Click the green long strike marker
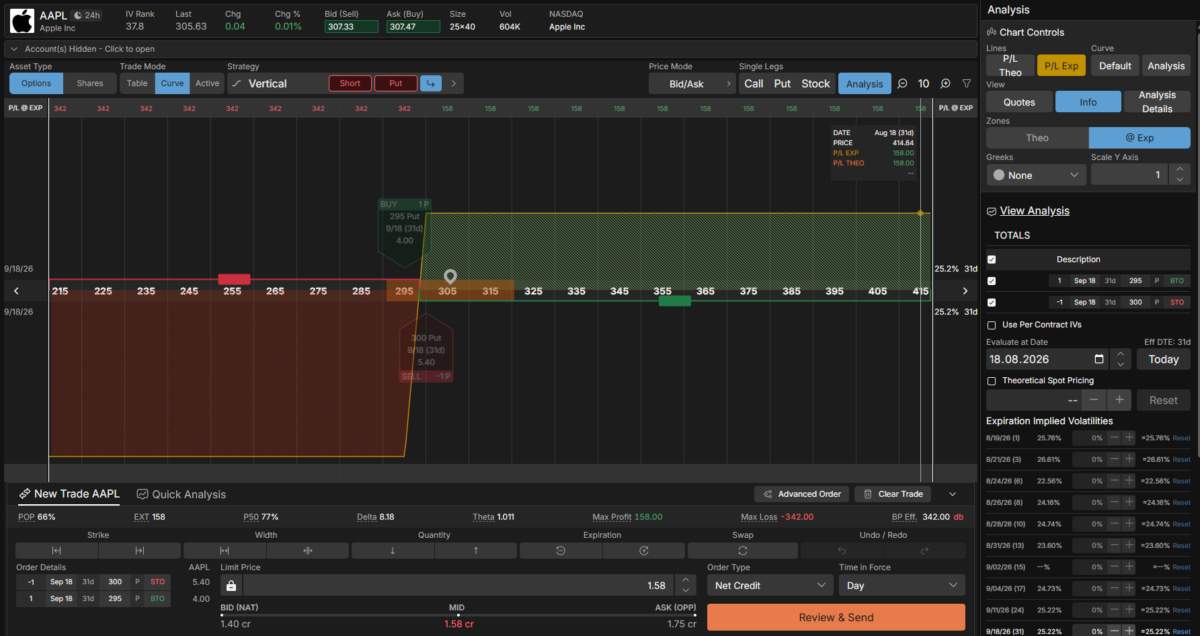Viewport: 1200px width, 636px height. coord(674,300)
